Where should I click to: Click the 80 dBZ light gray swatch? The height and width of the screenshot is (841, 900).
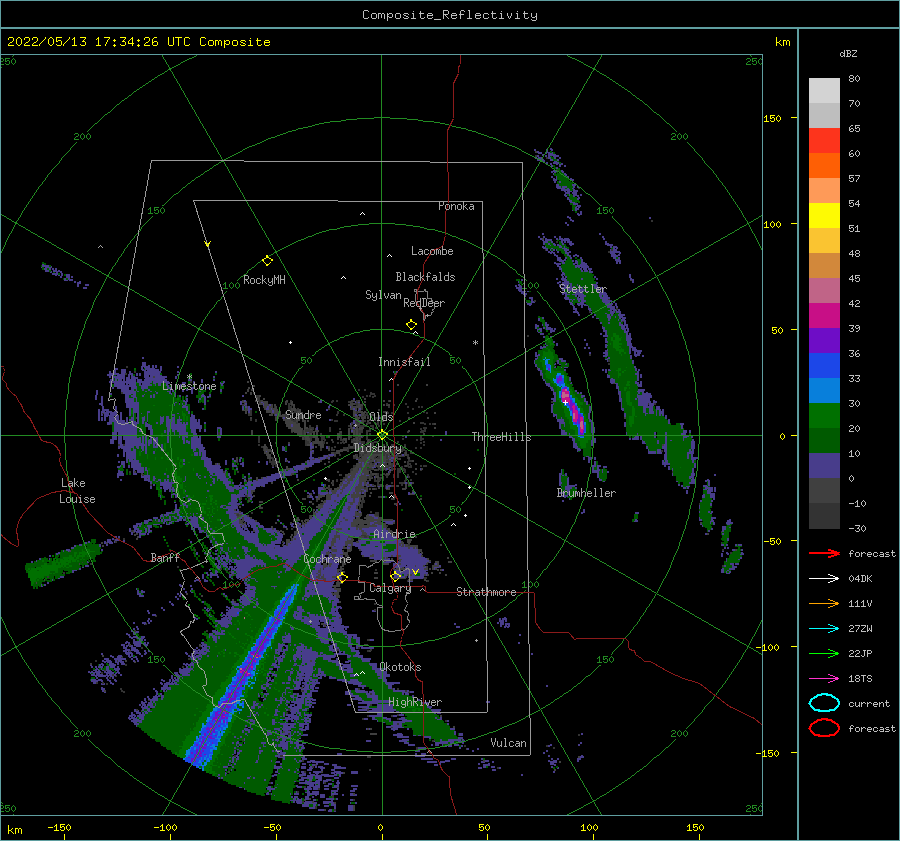(x=824, y=91)
